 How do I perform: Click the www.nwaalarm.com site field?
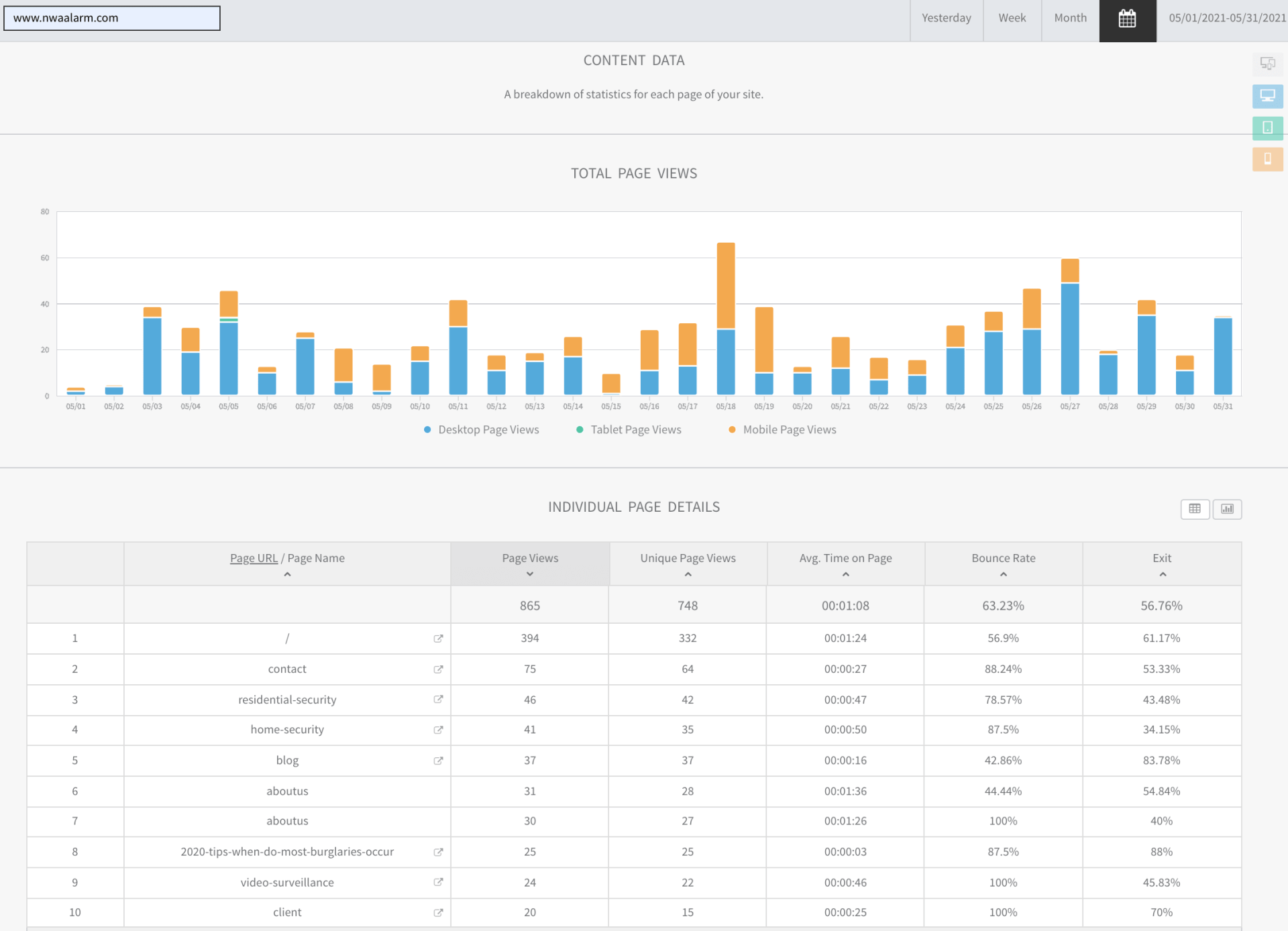pos(112,18)
